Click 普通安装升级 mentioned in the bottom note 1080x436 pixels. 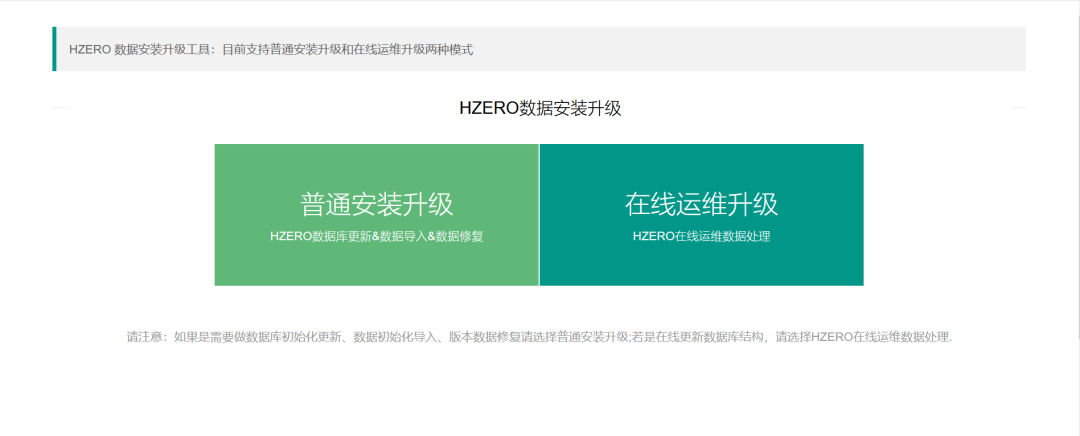[x=592, y=337]
